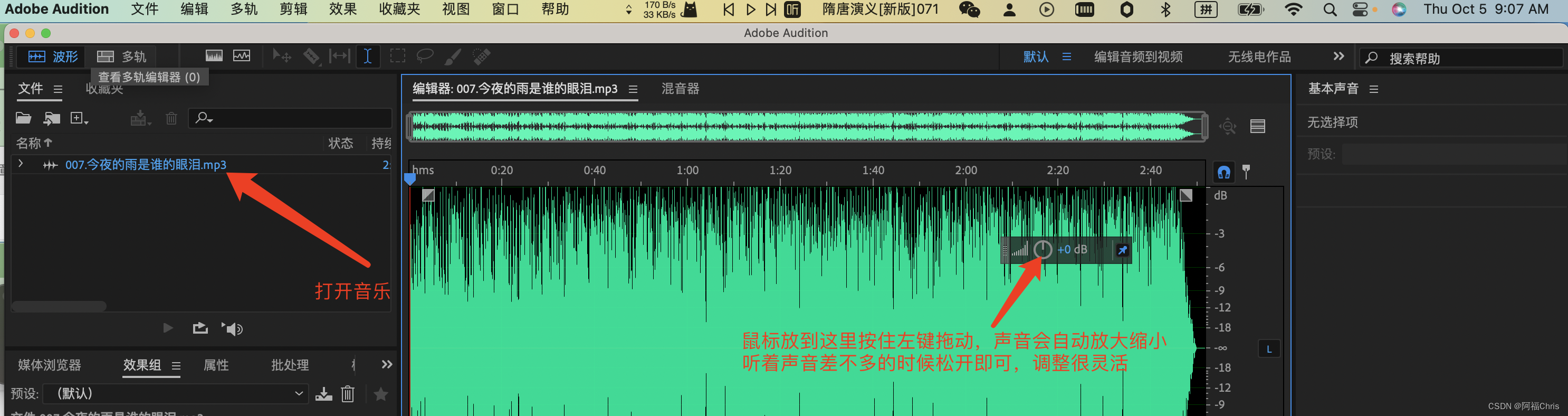Click the HUD volume adjustment knob
The image size is (1568, 416).
click(1043, 250)
